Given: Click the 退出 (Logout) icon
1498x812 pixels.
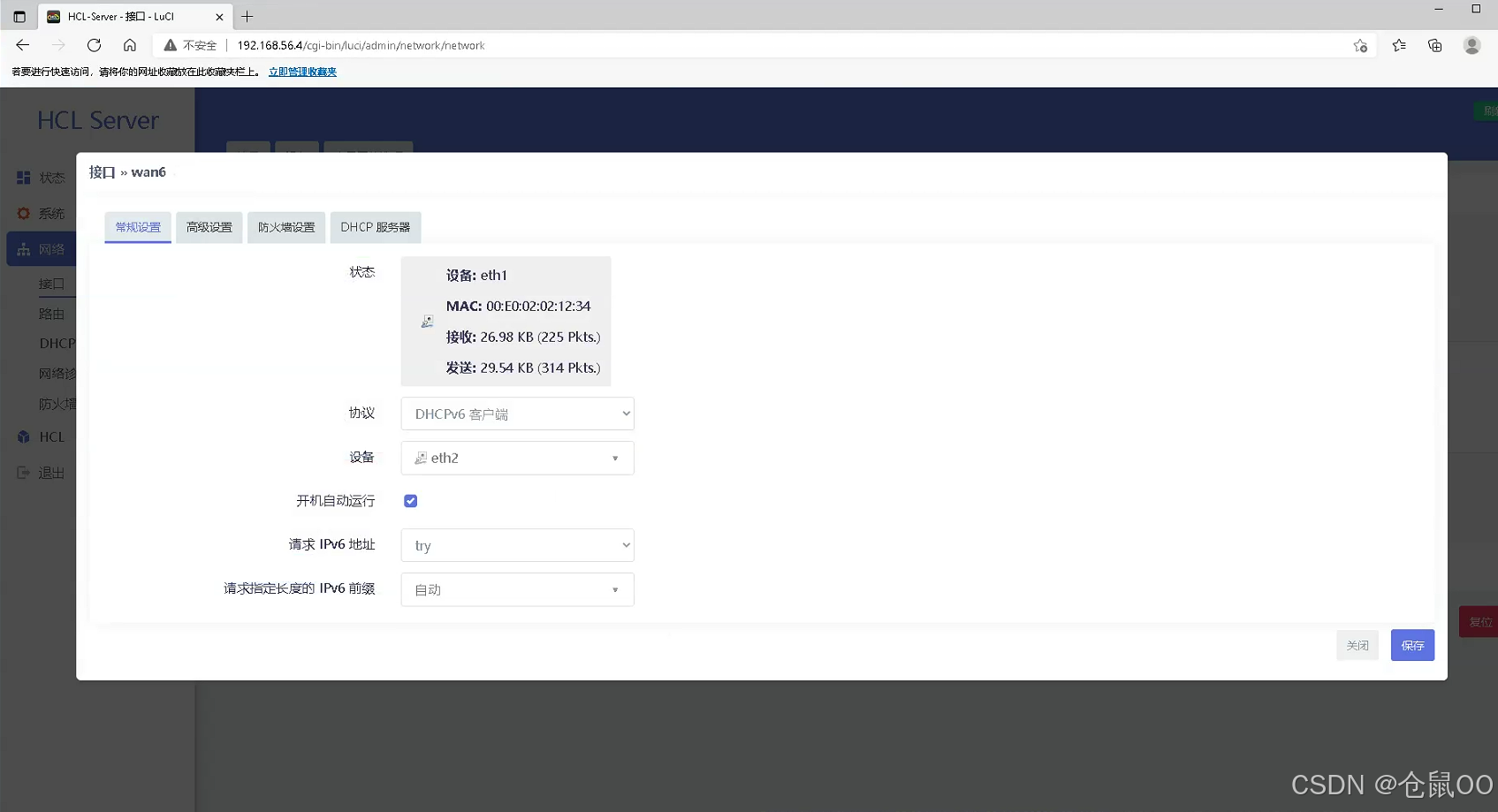Looking at the screenshot, I should click(22, 472).
